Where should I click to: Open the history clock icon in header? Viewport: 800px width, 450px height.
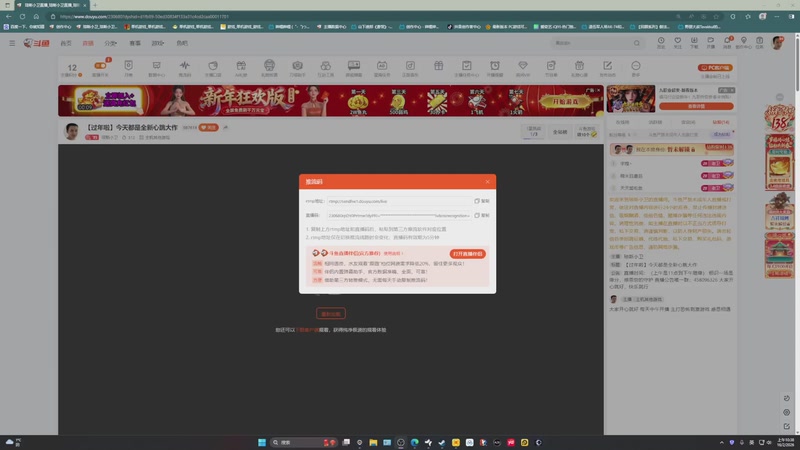coord(661,42)
